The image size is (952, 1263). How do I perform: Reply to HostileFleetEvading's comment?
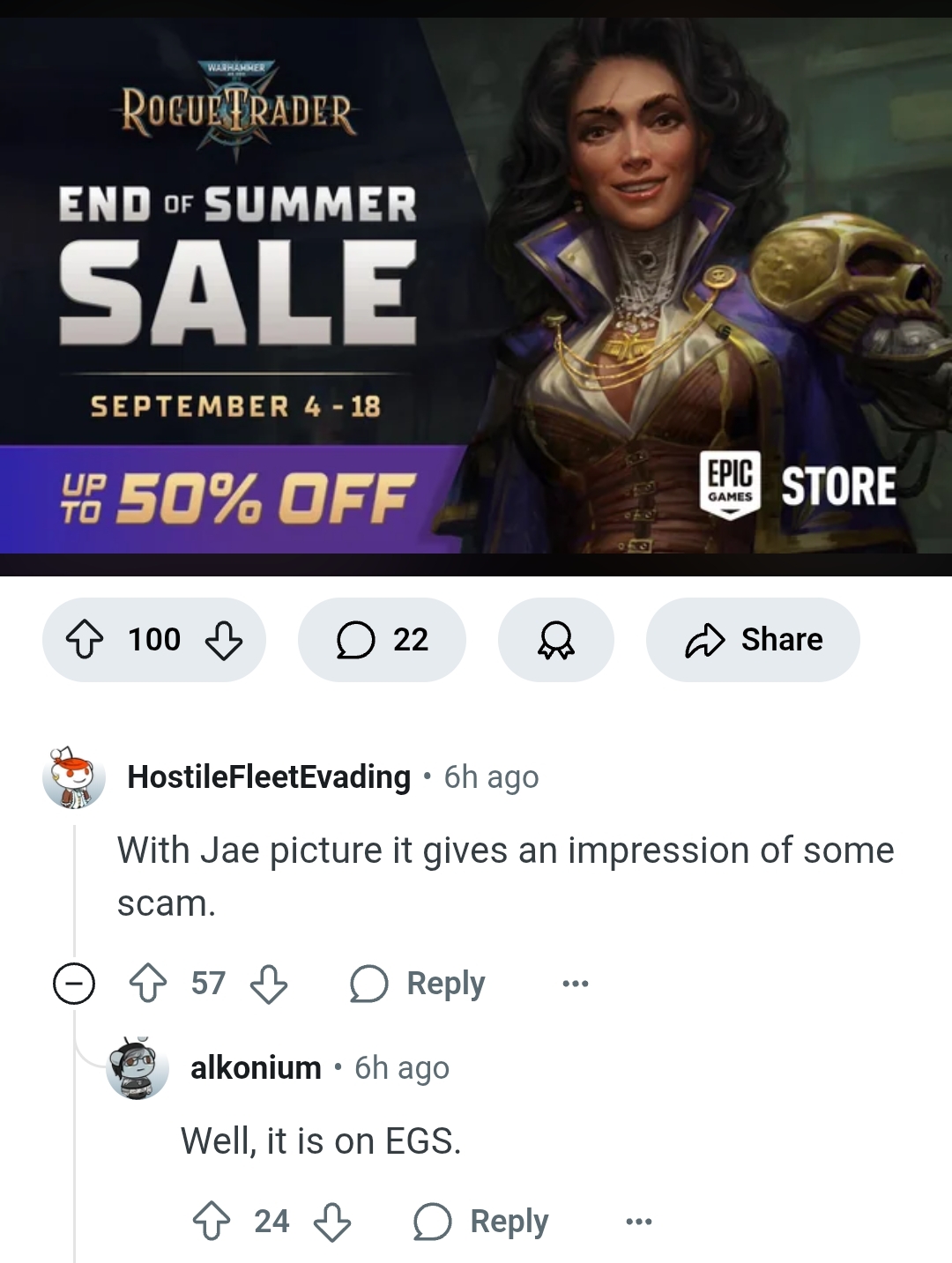click(418, 984)
